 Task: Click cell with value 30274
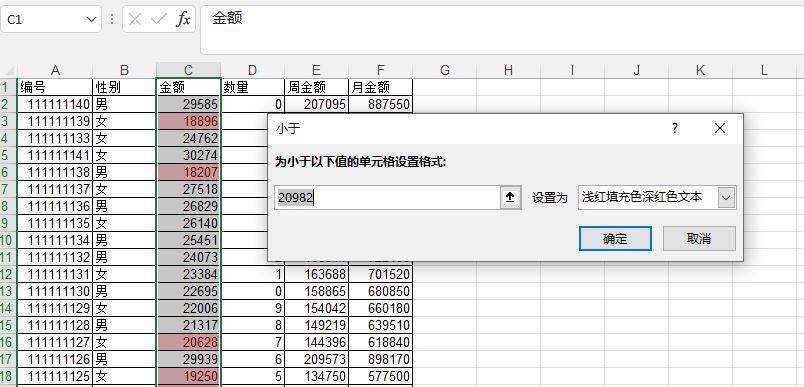click(x=188, y=155)
